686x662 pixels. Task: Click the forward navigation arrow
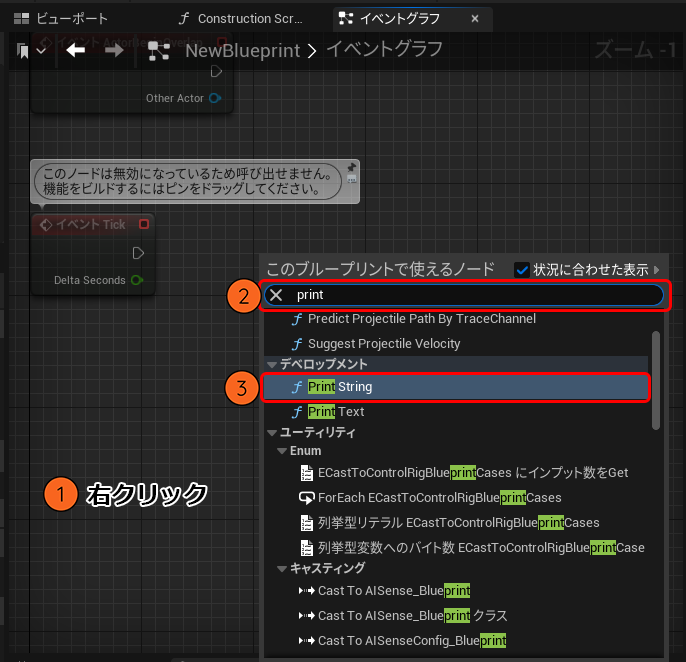tap(114, 50)
